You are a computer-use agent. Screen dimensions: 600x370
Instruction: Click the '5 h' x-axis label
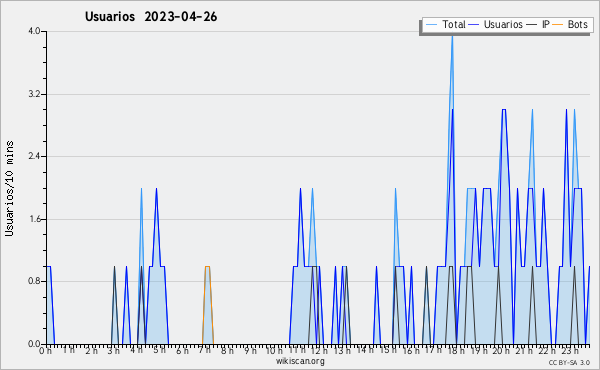pos(159,350)
